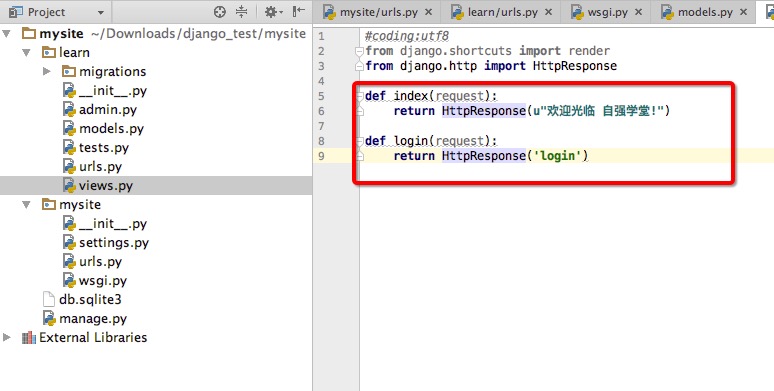Select manage.py file

[93, 319]
